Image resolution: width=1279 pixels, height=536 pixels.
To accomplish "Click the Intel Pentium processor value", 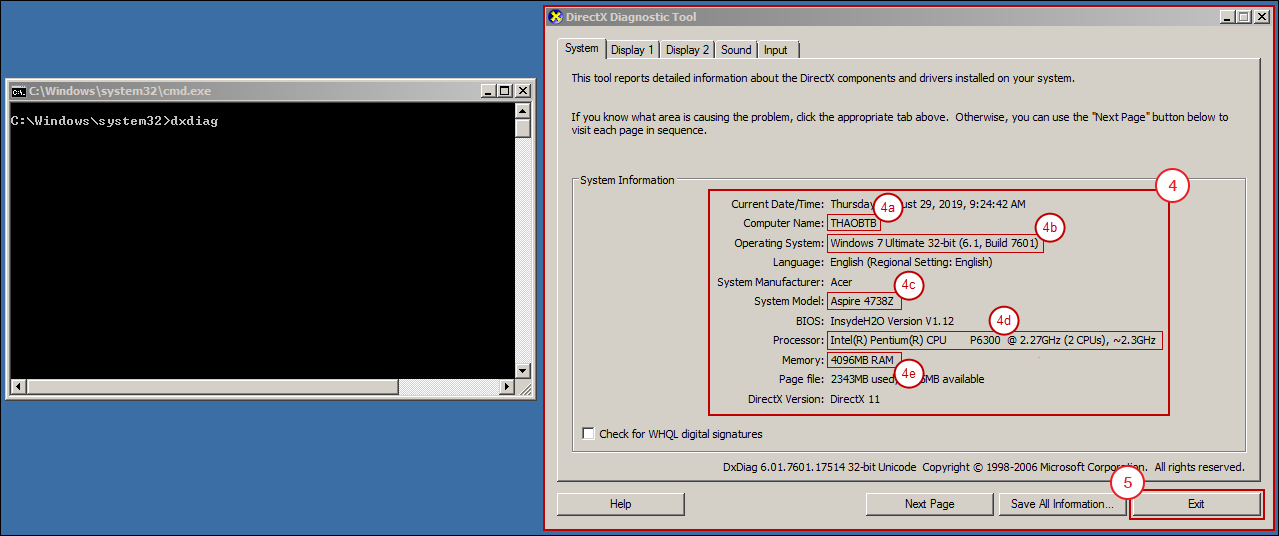I will 995,340.
